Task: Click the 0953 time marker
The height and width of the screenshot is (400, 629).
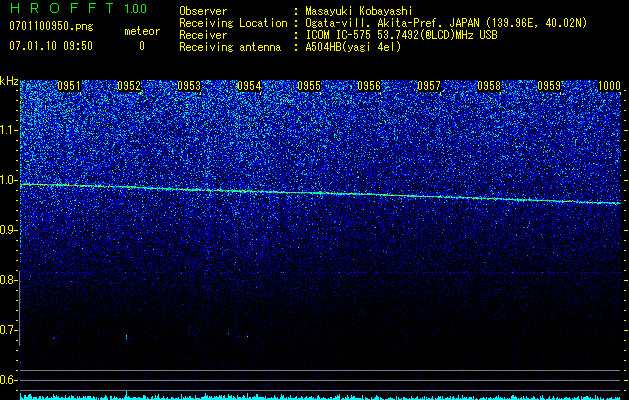Action: (189, 86)
